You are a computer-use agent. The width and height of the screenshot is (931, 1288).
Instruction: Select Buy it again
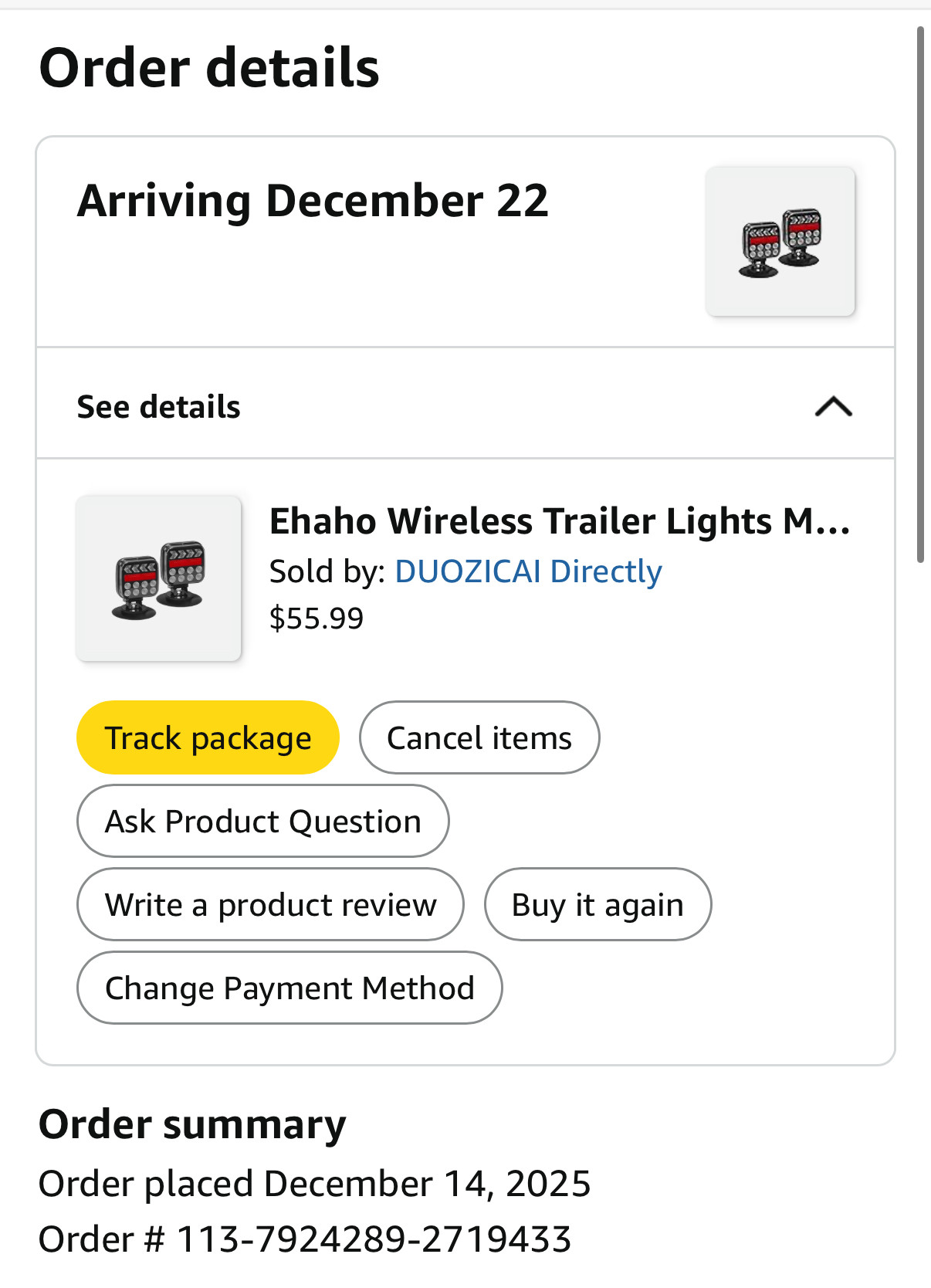(598, 904)
